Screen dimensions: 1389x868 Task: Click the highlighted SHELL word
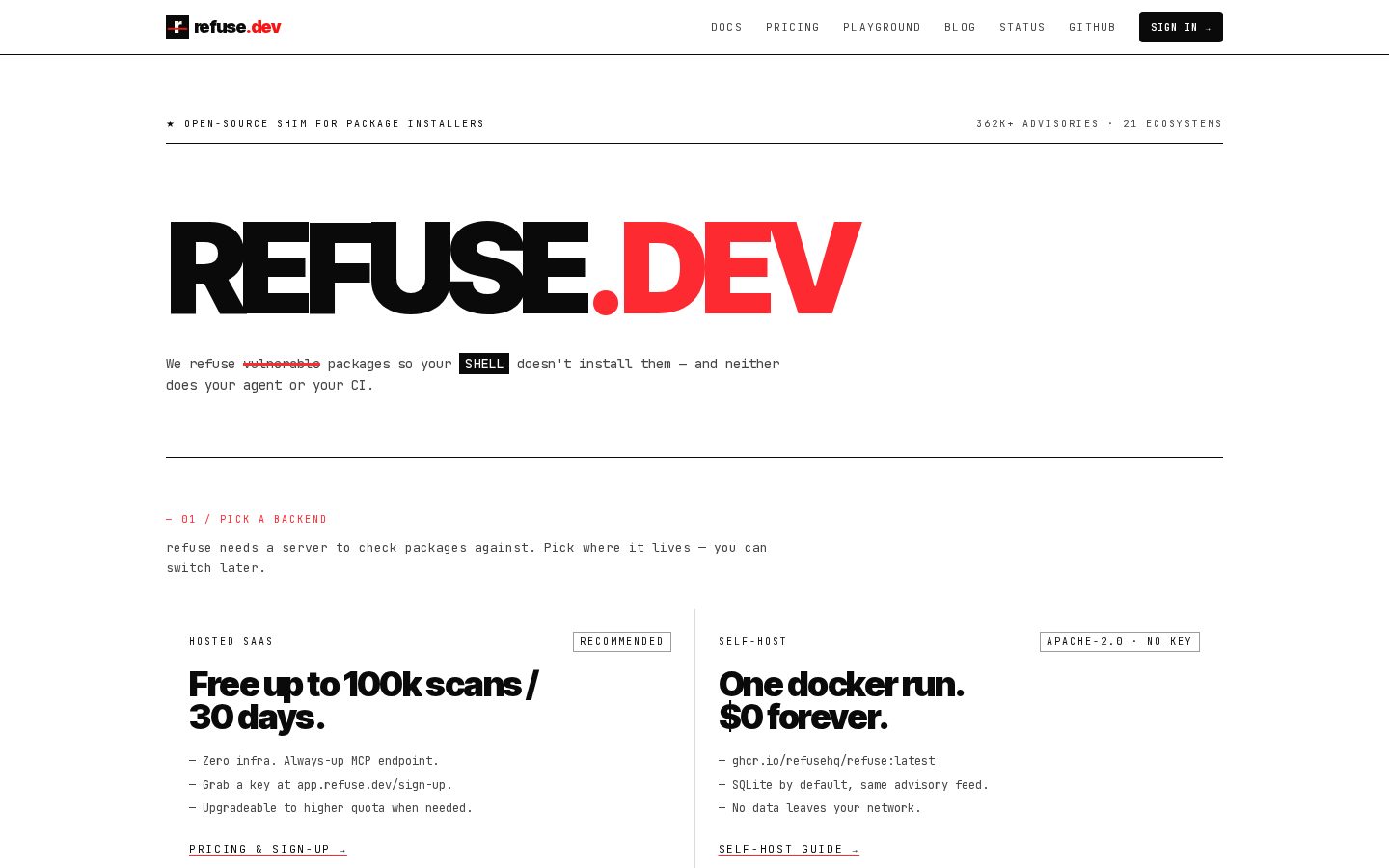(x=484, y=364)
